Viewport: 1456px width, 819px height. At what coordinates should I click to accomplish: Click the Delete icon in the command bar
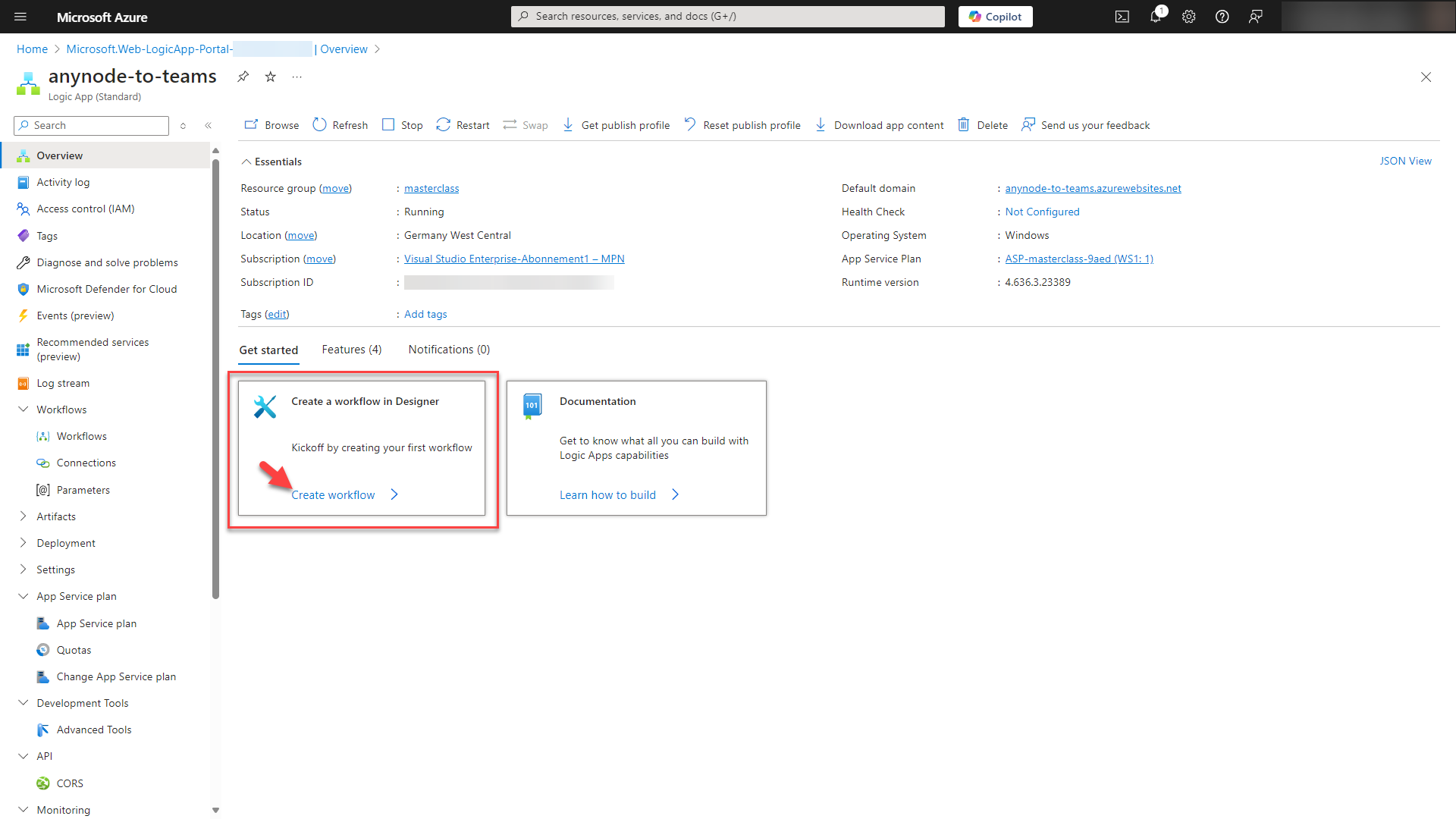pos(964,124)
